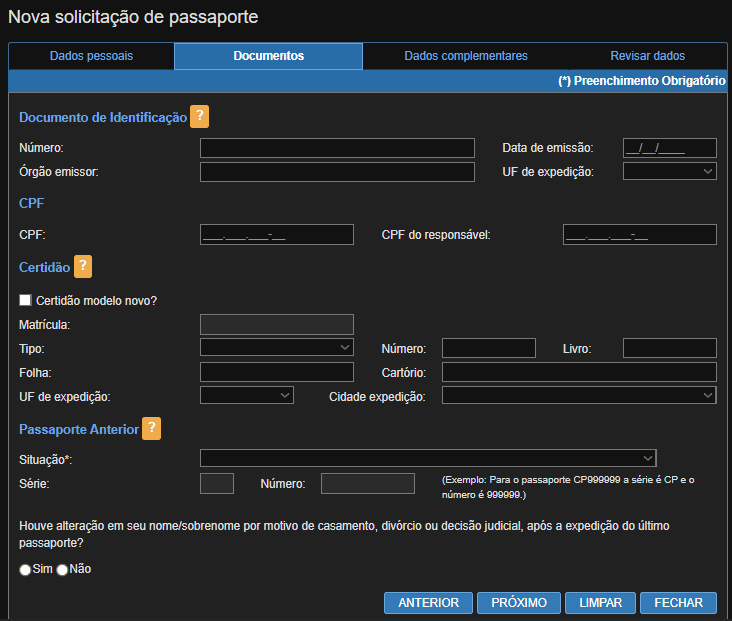Click the ANTERIOR button
This screenshot has width=732, height=621.
point(428,603)
